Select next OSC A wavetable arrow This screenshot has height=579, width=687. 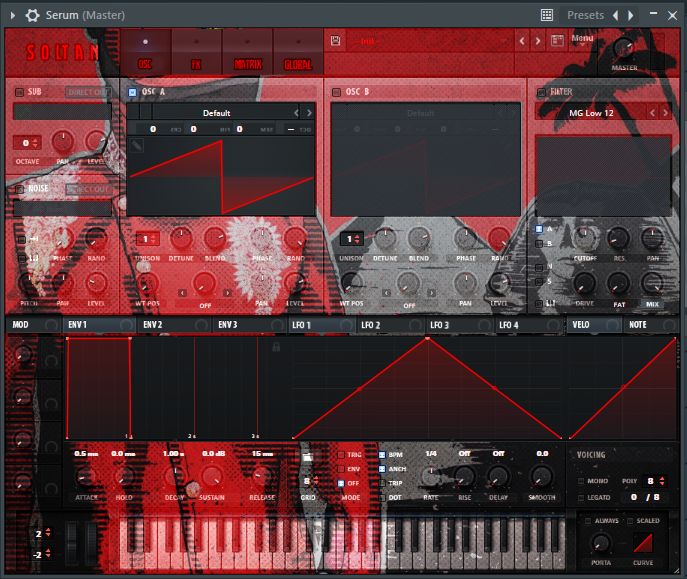pos(309,113)
